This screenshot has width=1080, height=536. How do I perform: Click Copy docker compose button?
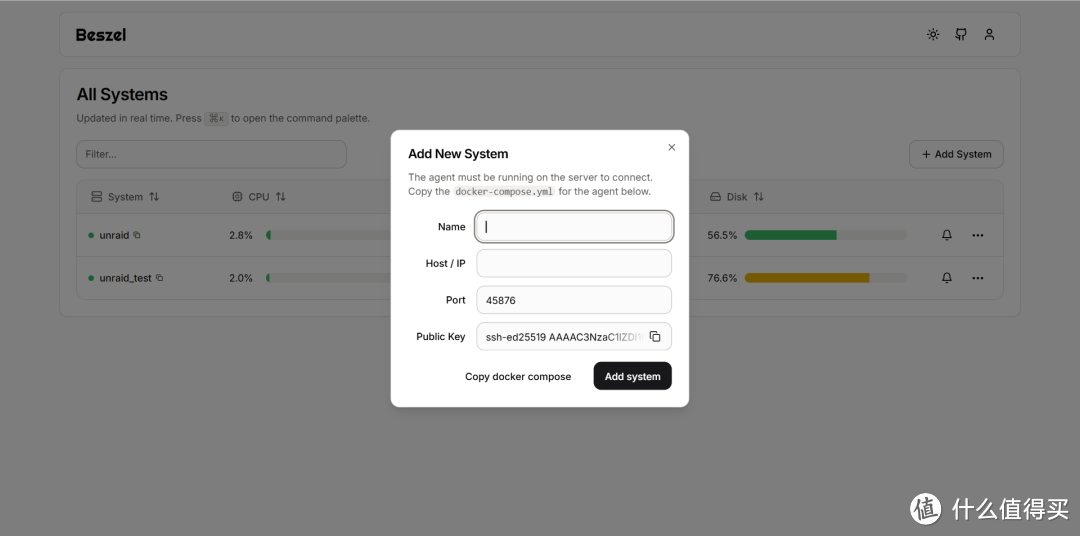pos(518,377)
